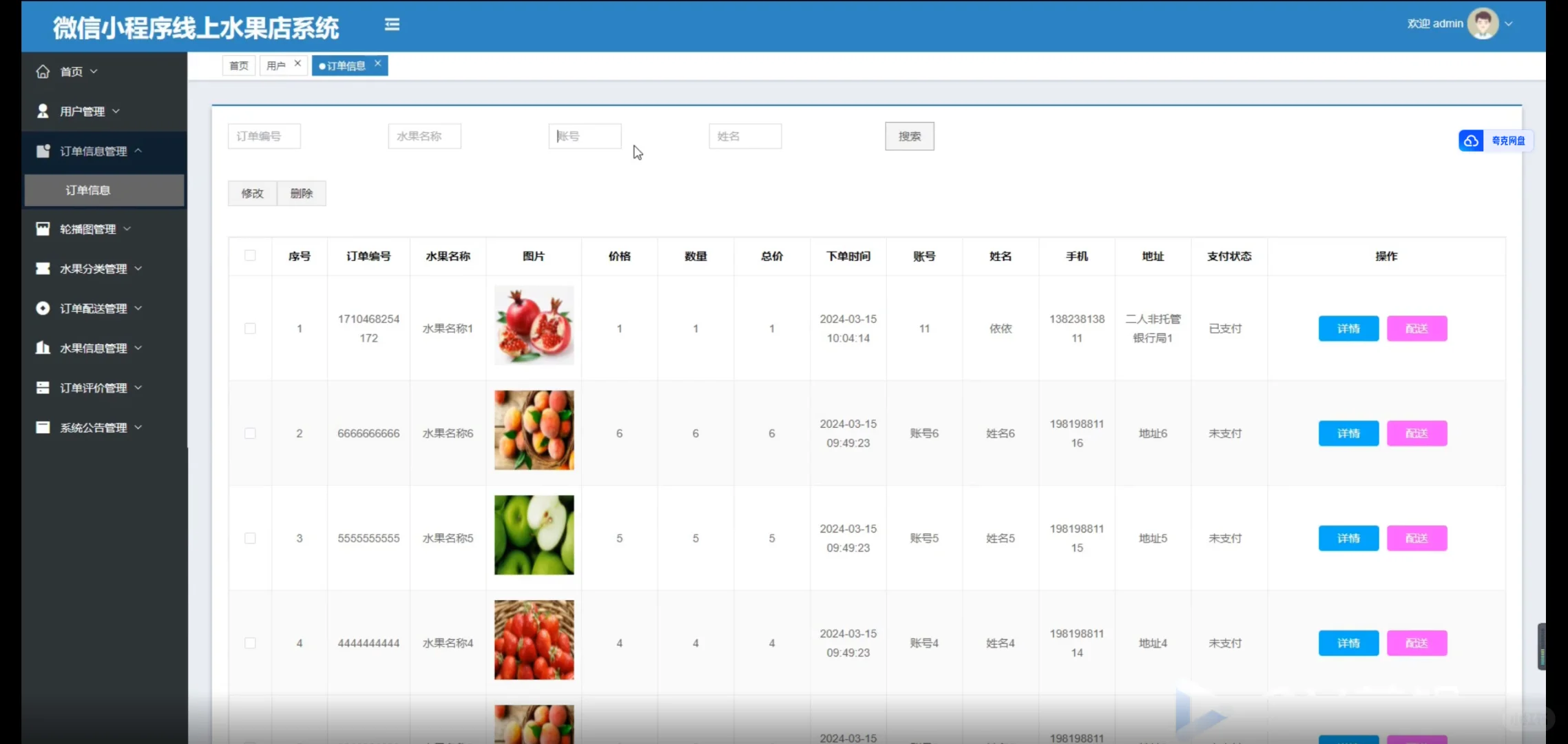Select the 订单配送管理 delivery icon
The image size is (1568, 744).
[43, 308]
